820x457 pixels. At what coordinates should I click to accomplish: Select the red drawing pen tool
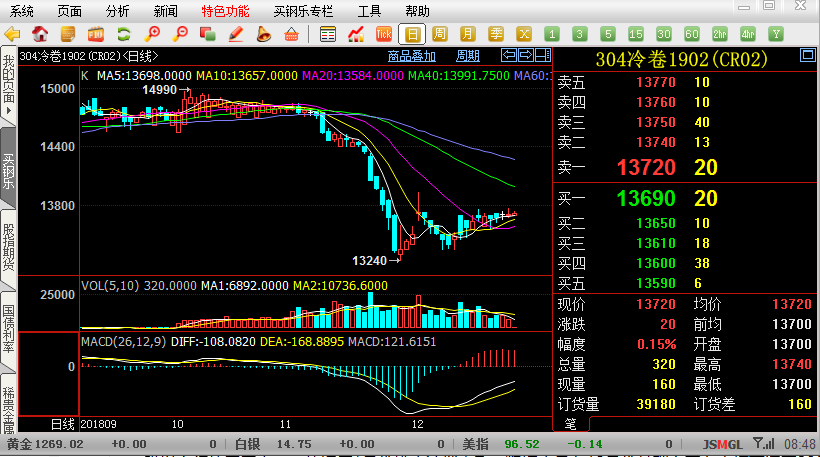click(236, 35)
